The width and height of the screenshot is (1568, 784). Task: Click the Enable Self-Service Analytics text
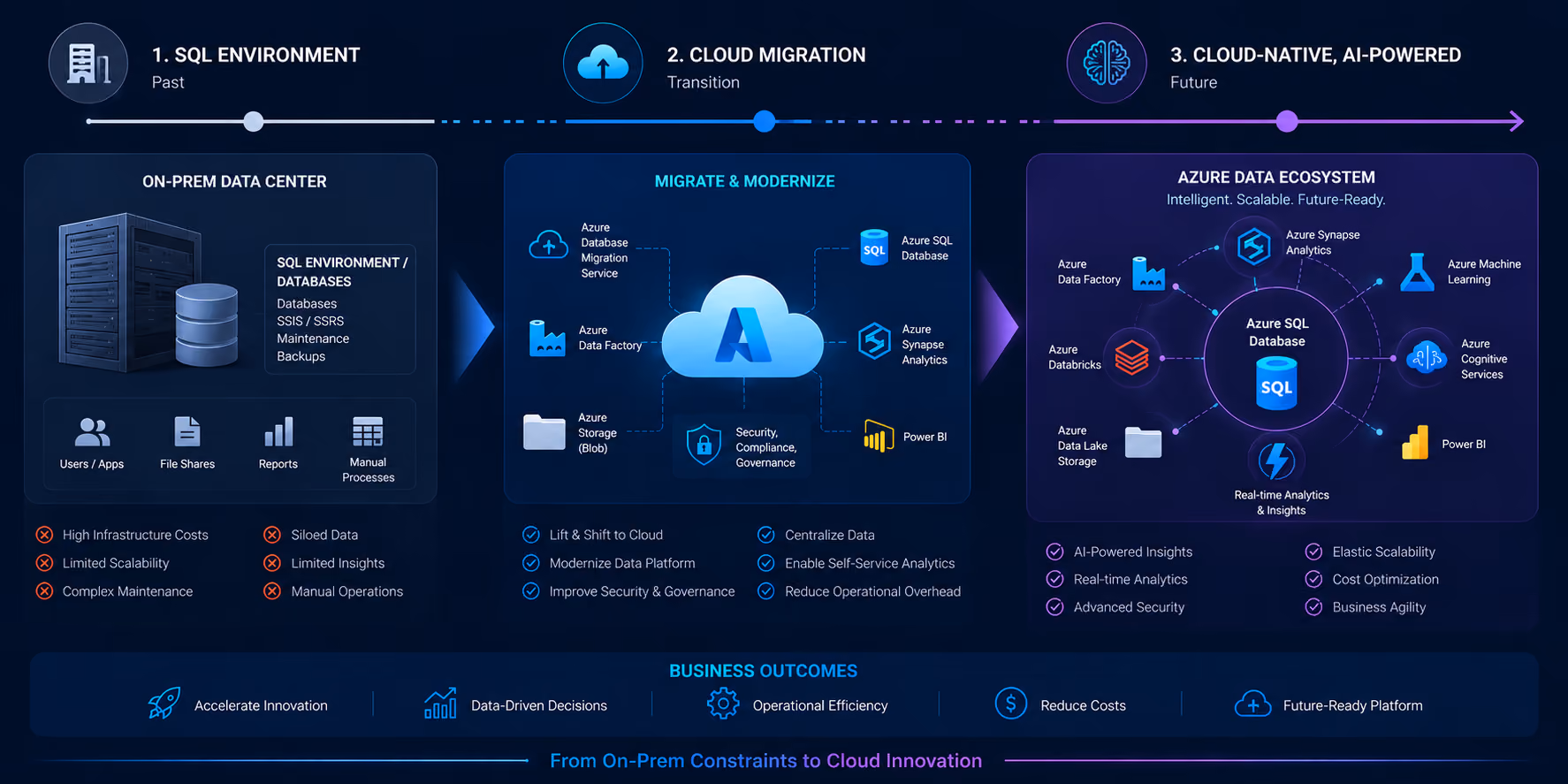pos(870,563)
